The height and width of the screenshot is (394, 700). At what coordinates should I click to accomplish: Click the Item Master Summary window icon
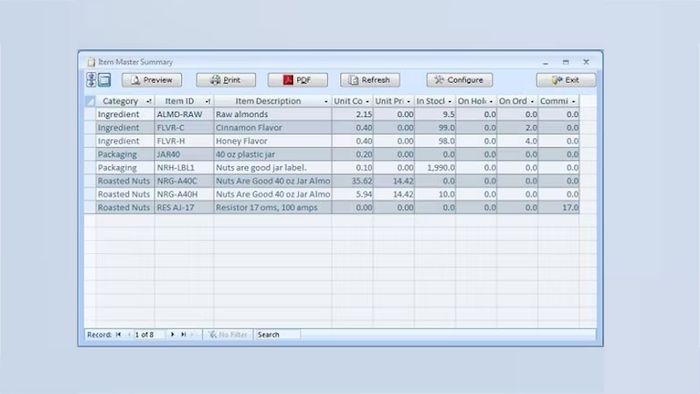[91, 62]
